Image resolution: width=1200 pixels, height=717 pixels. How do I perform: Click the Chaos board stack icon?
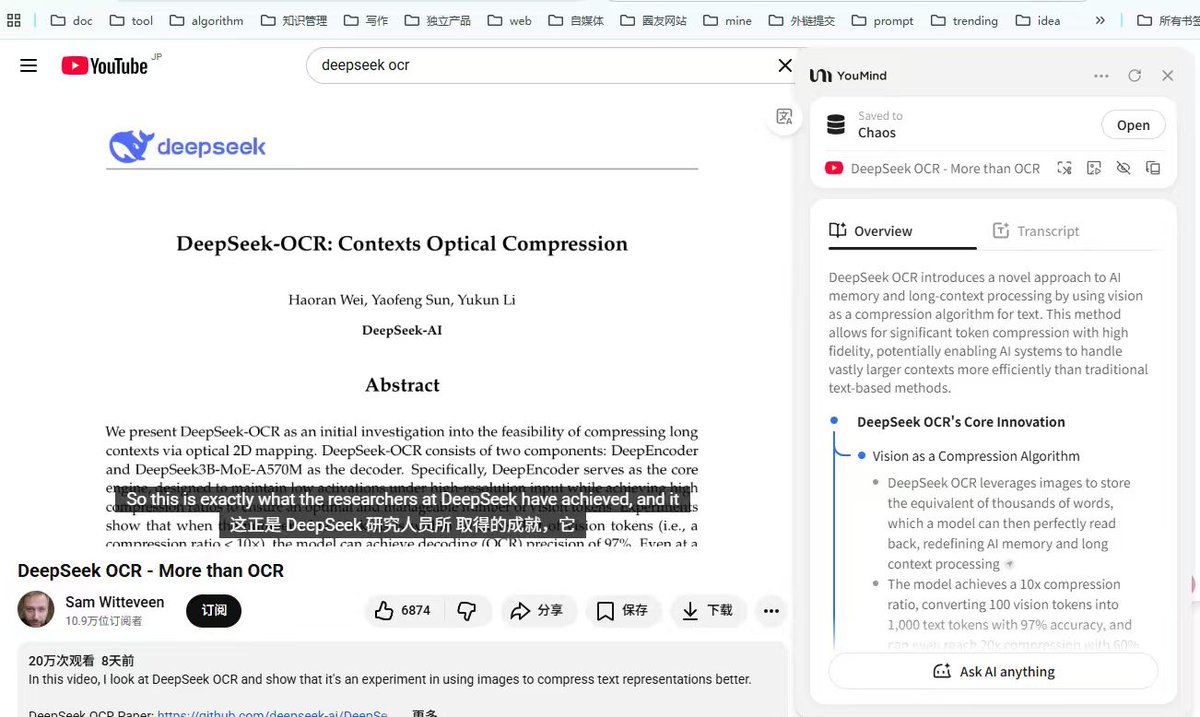[836, 125]
